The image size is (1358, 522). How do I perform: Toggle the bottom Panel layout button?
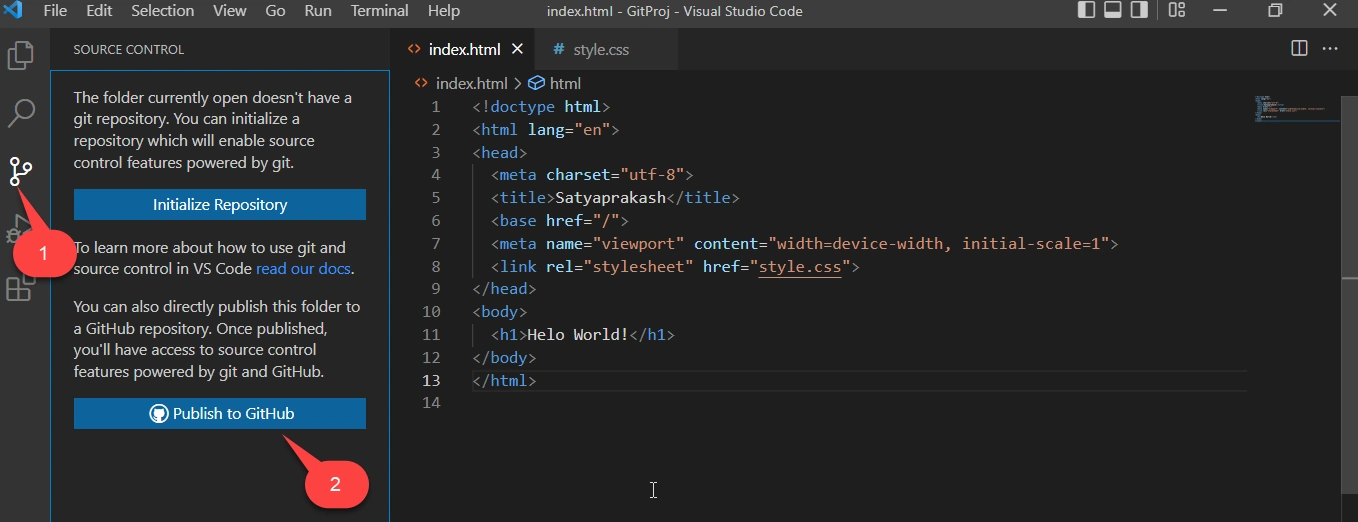tap(1113, 11)
